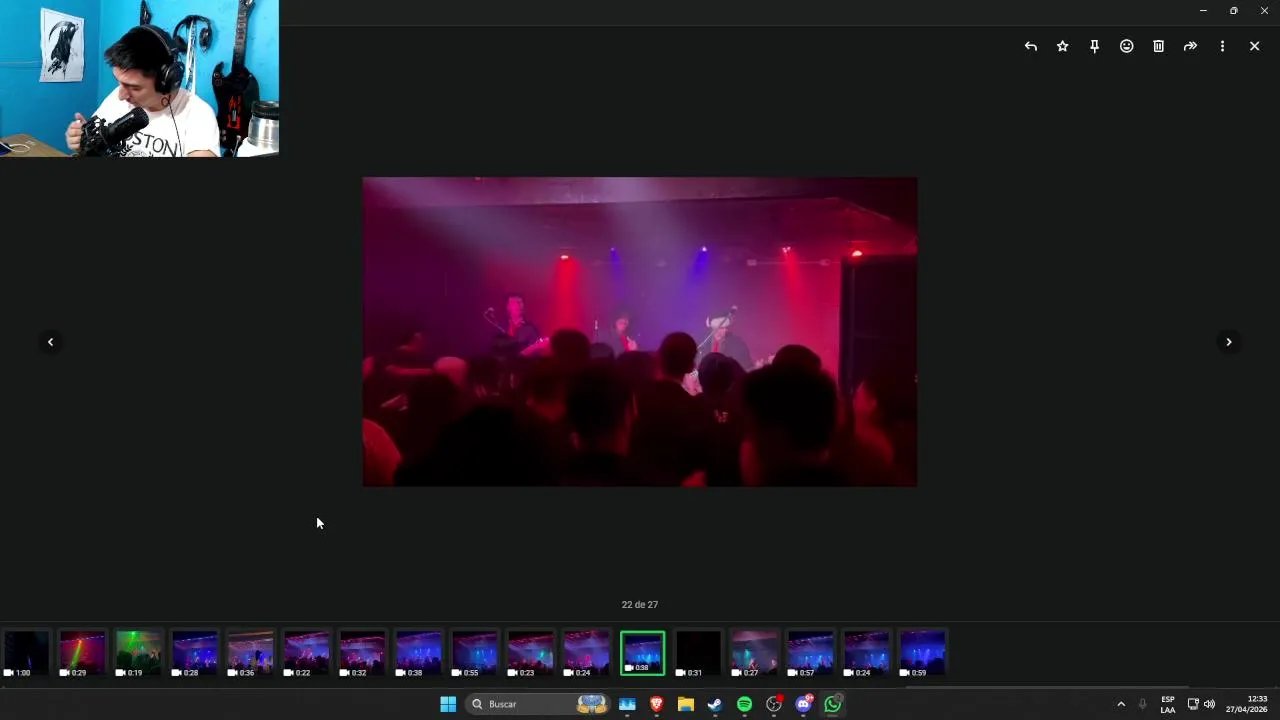Pin this media with the pin icon
Image resolution: width=1280 pixels, height=720 pixels.
click(x=1094, y=46)
